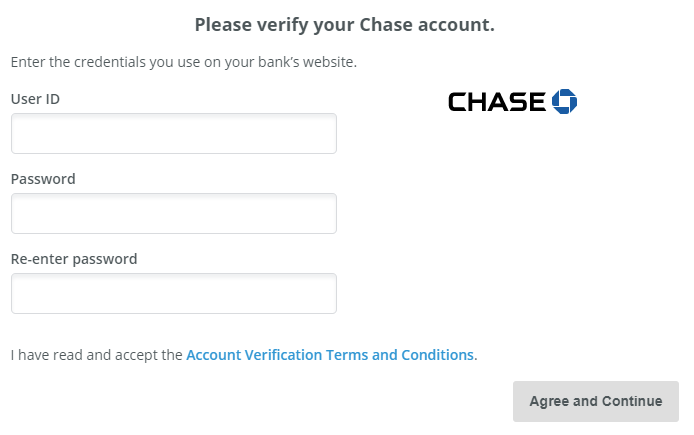The width and height of the screenshot is (694, 435).
Task: Click the 'Password' label above second field
Action: (43, 179)
